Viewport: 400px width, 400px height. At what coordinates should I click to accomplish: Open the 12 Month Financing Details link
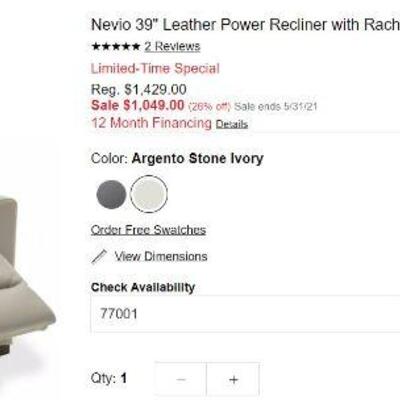tap(232, 124)
